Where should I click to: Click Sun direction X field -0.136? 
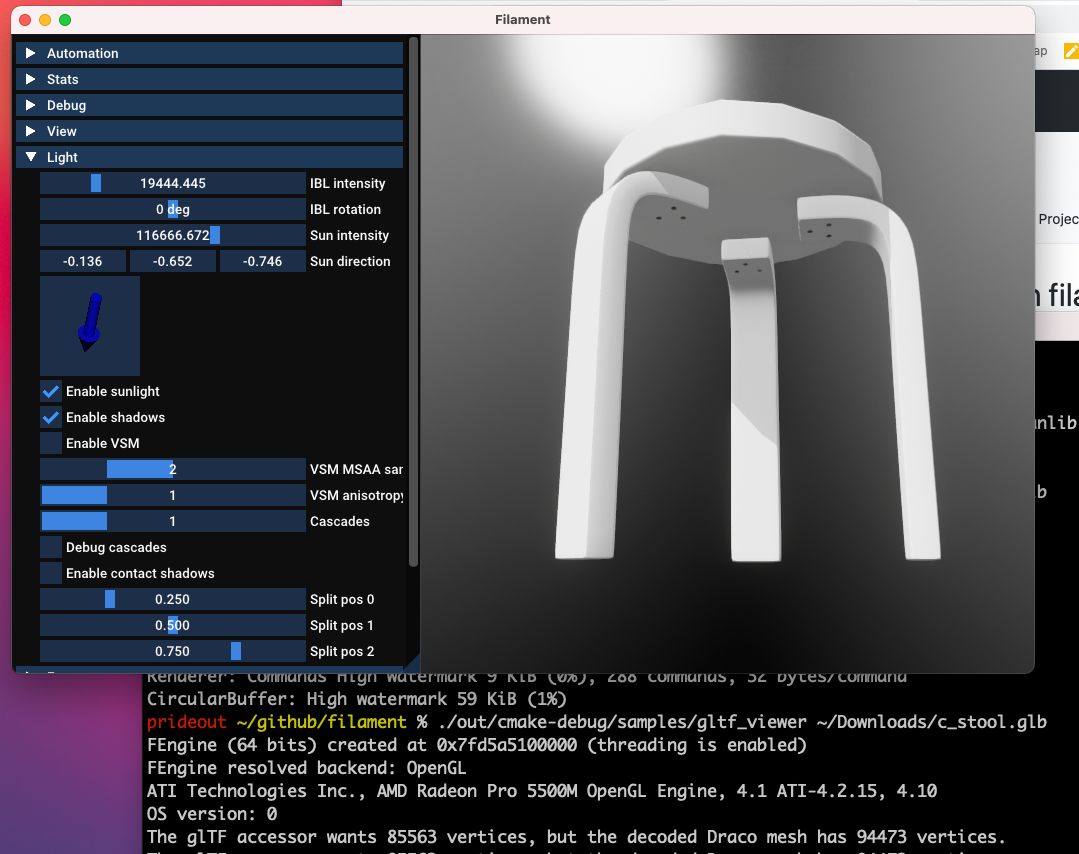[x=83, y=261]
